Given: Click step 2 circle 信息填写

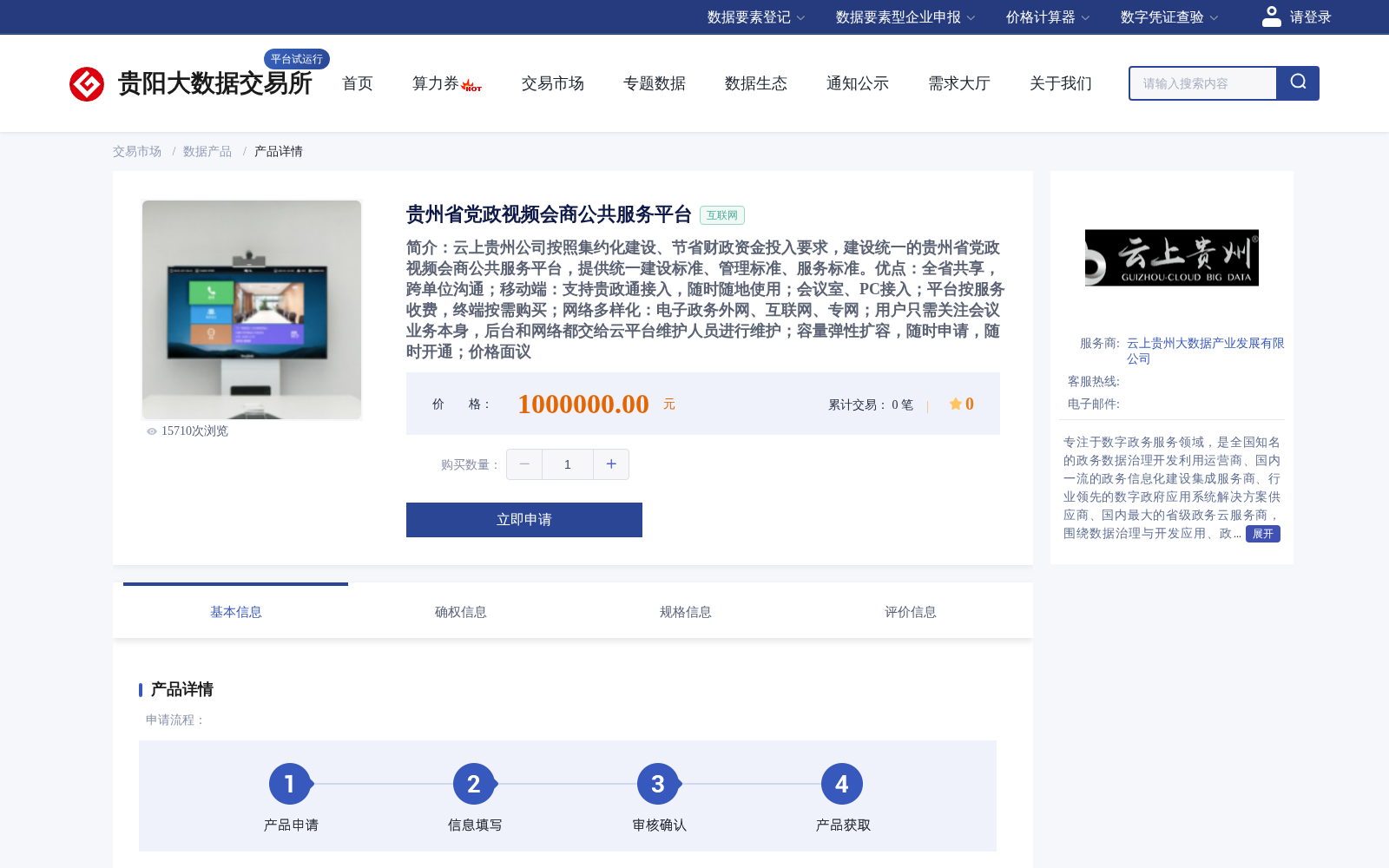Looking at the screenshot, I should (x=474, y=785).
